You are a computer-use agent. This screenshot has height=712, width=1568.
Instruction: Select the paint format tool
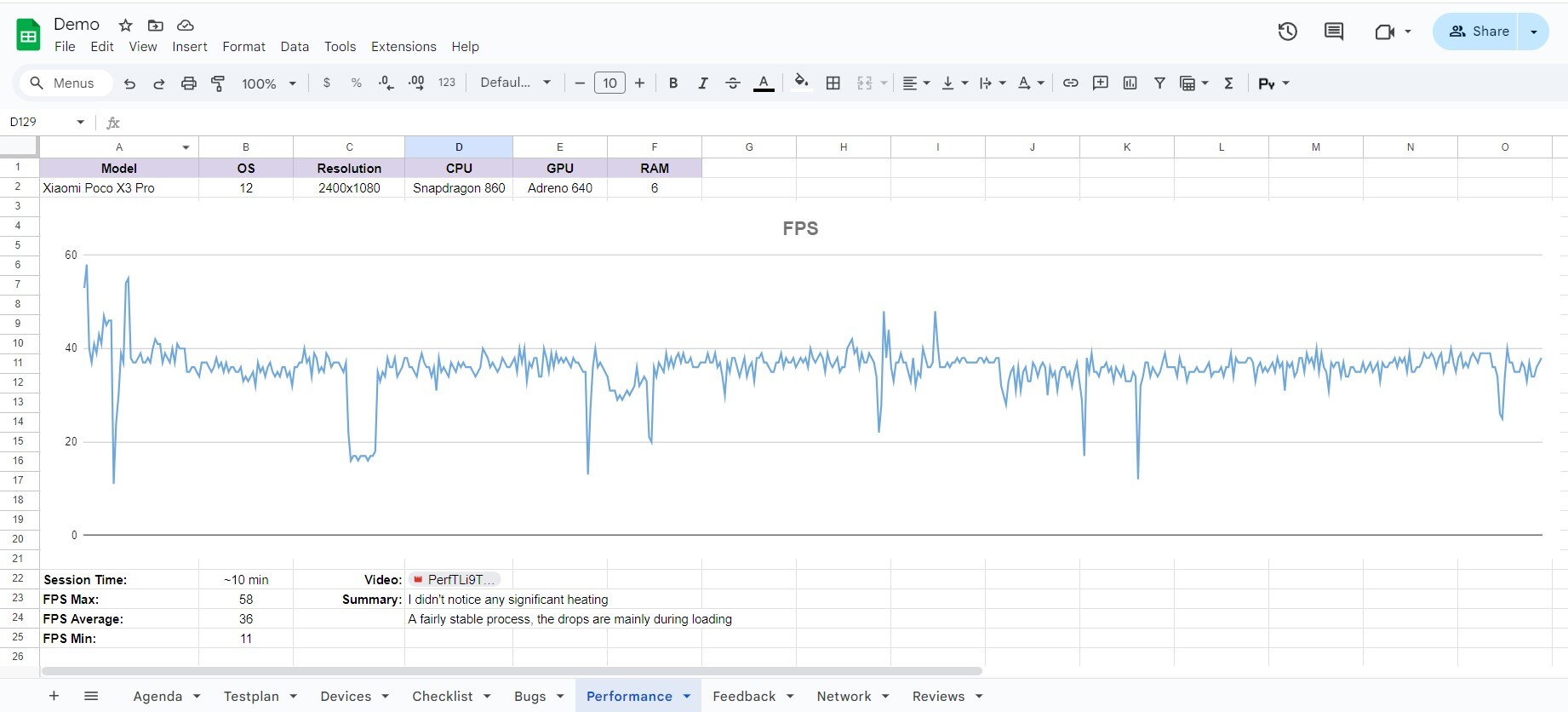[x=218, y=83]
